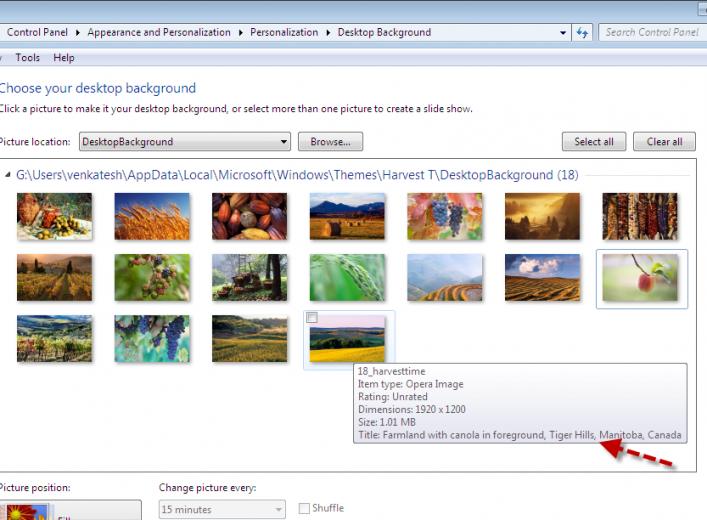
Task: Select the cocoa beans wallpaper thumbnail
Action: (249, 216)
